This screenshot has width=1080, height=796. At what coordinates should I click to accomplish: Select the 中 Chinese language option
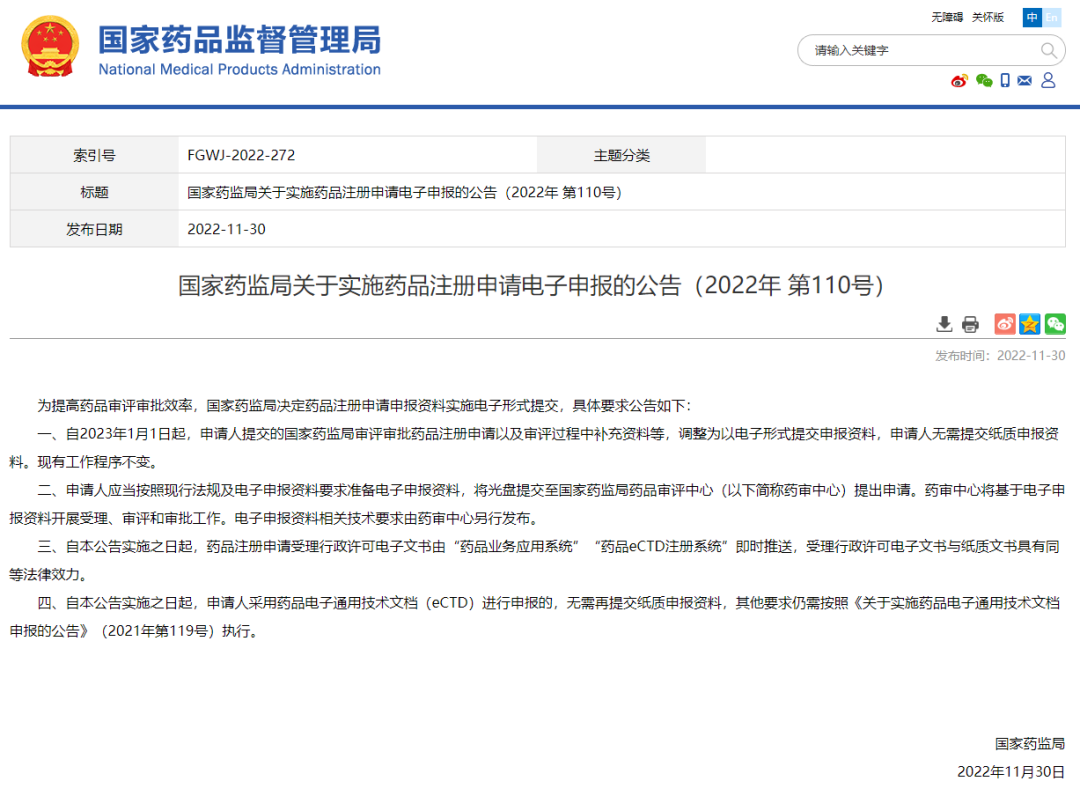pyautogui.click(x=1032, y=17)
